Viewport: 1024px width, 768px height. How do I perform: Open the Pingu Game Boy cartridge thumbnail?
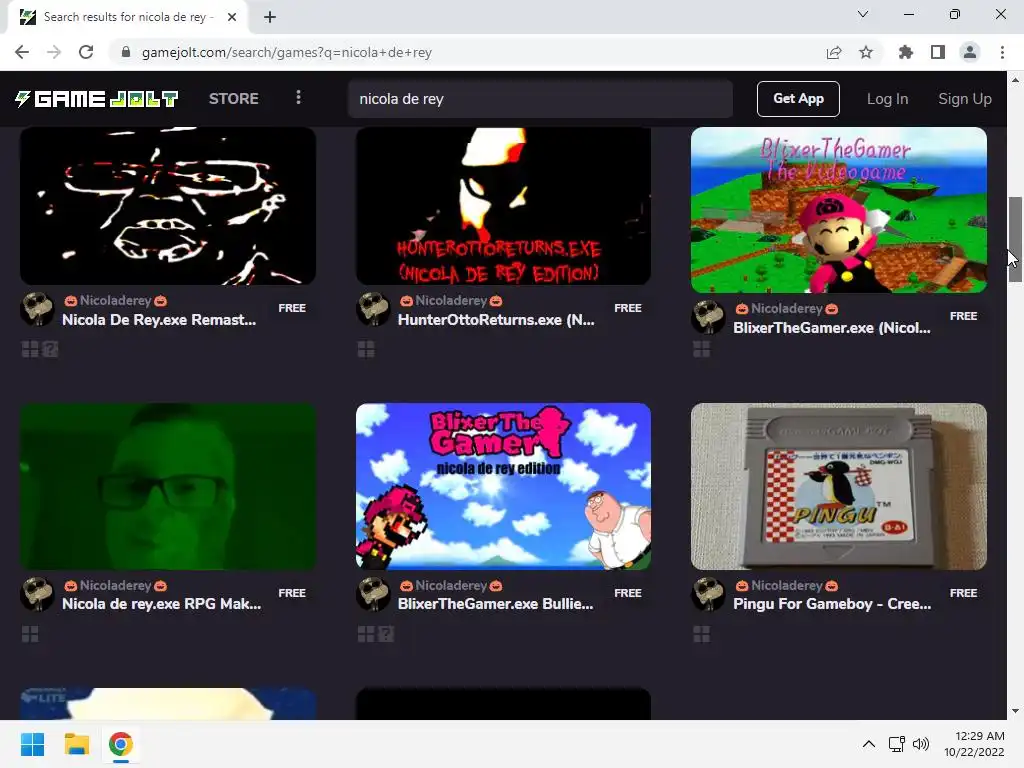tap(839, 487)
